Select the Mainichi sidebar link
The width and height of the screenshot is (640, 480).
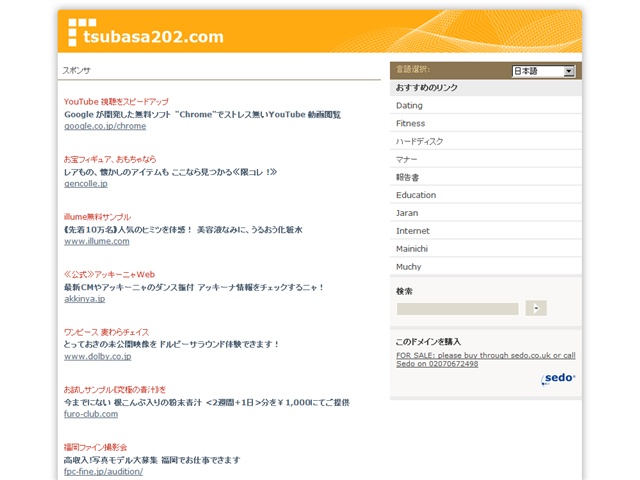412,249
